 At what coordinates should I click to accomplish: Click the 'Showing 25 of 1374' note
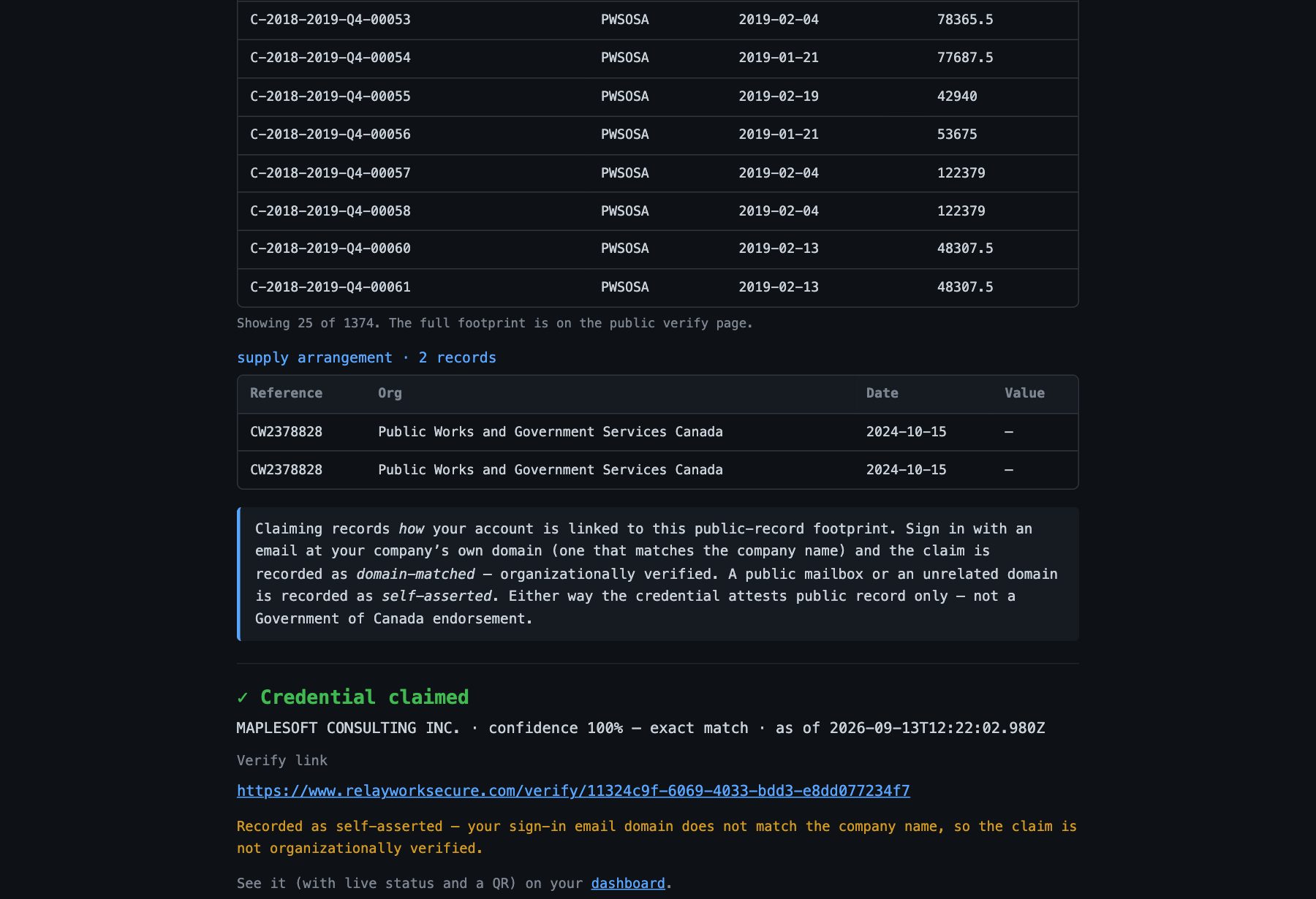click(494, 323)
